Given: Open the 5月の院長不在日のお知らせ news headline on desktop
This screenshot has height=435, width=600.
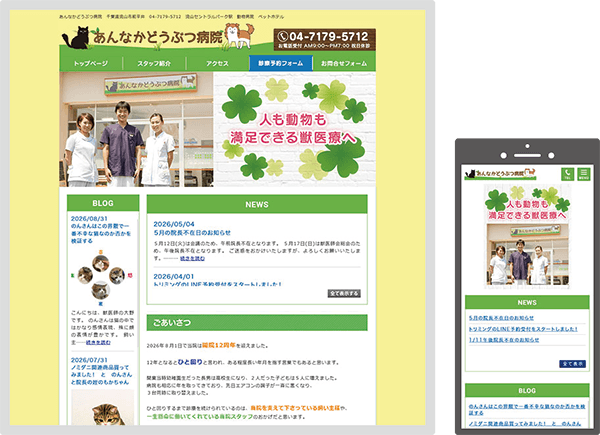Looking at the screenshot, I should (192, 233).
